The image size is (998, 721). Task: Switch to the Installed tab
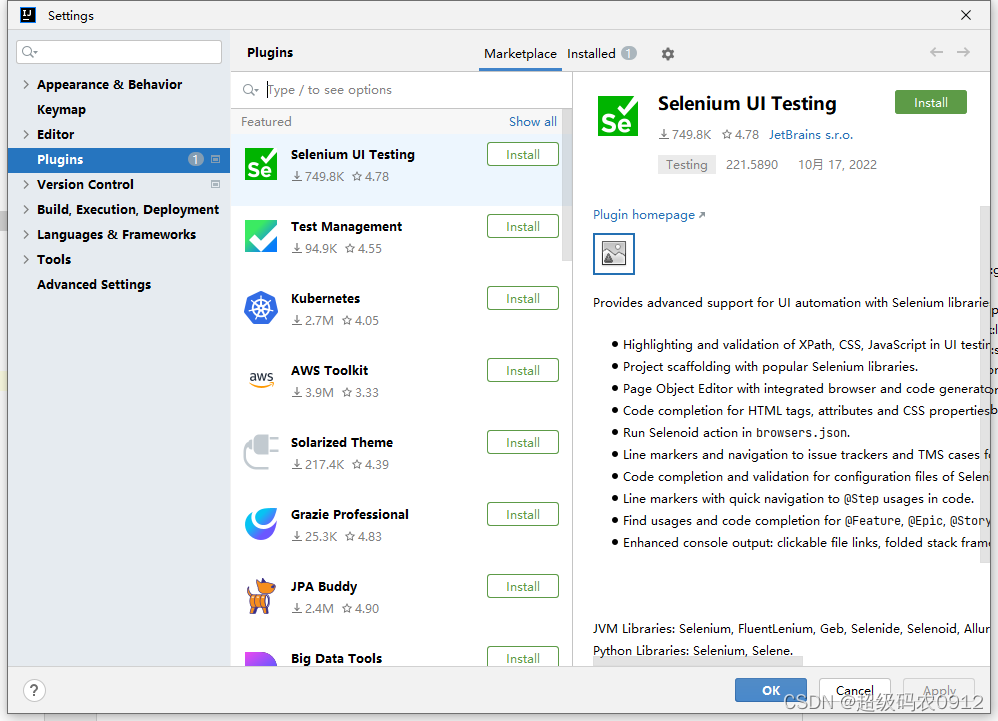pos(591,53)
